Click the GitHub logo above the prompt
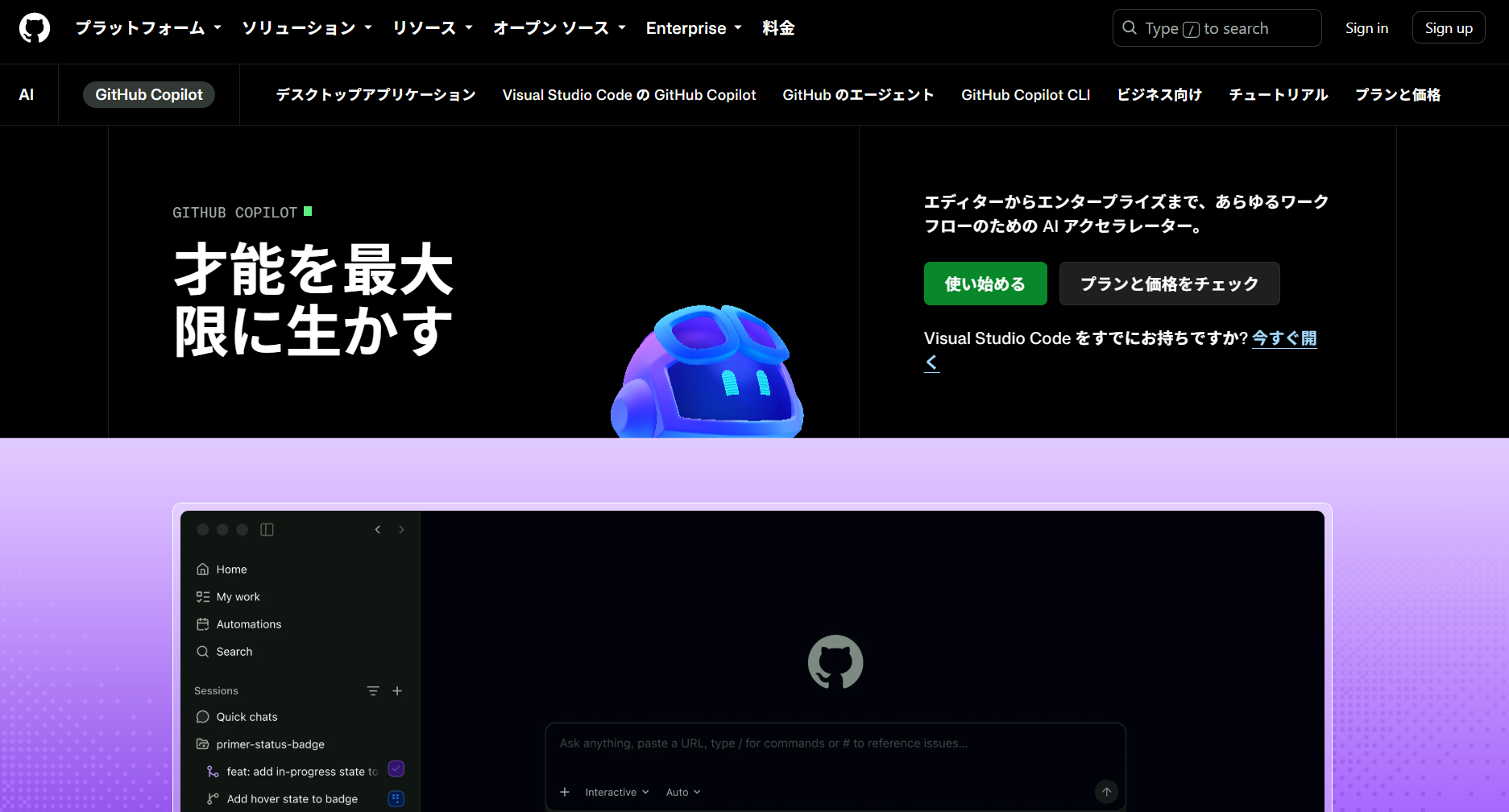 click(835, 662)
